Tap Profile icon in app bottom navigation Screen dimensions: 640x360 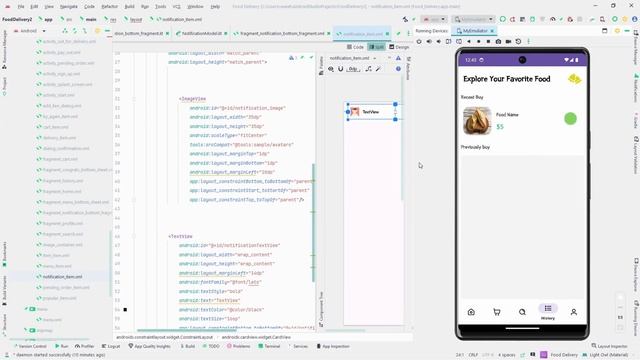[x=573, y=312]
